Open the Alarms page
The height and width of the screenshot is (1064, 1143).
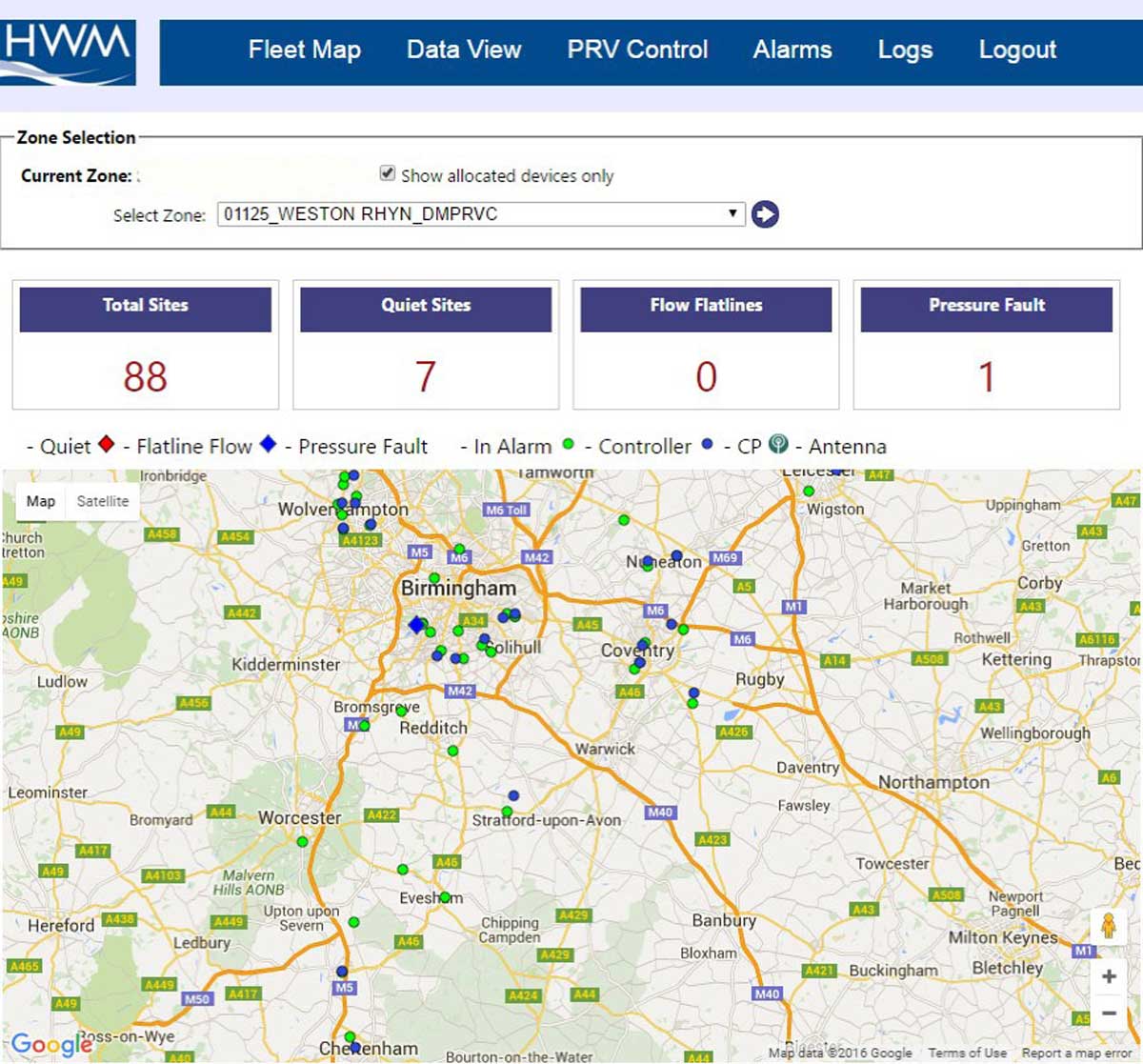click(792, 50)
